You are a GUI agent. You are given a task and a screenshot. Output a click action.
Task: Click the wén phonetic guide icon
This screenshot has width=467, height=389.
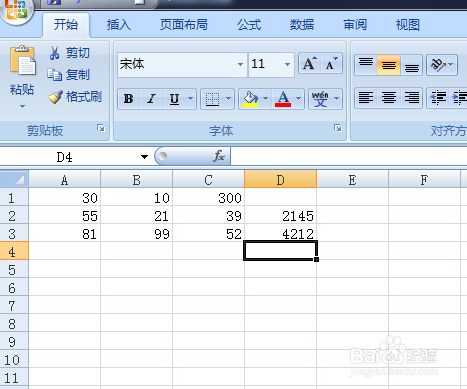coord(320,99)
